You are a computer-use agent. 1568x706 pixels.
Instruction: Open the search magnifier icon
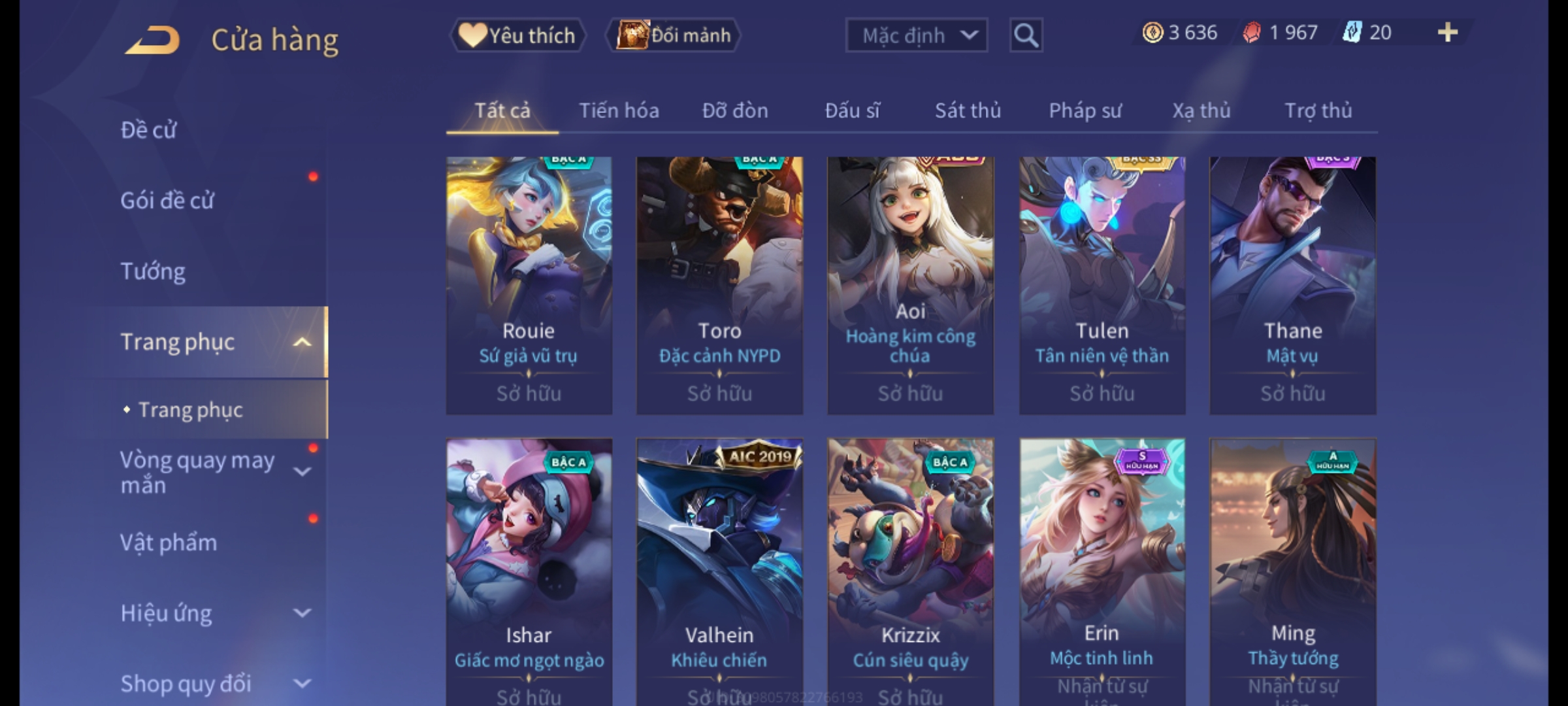1026,35
